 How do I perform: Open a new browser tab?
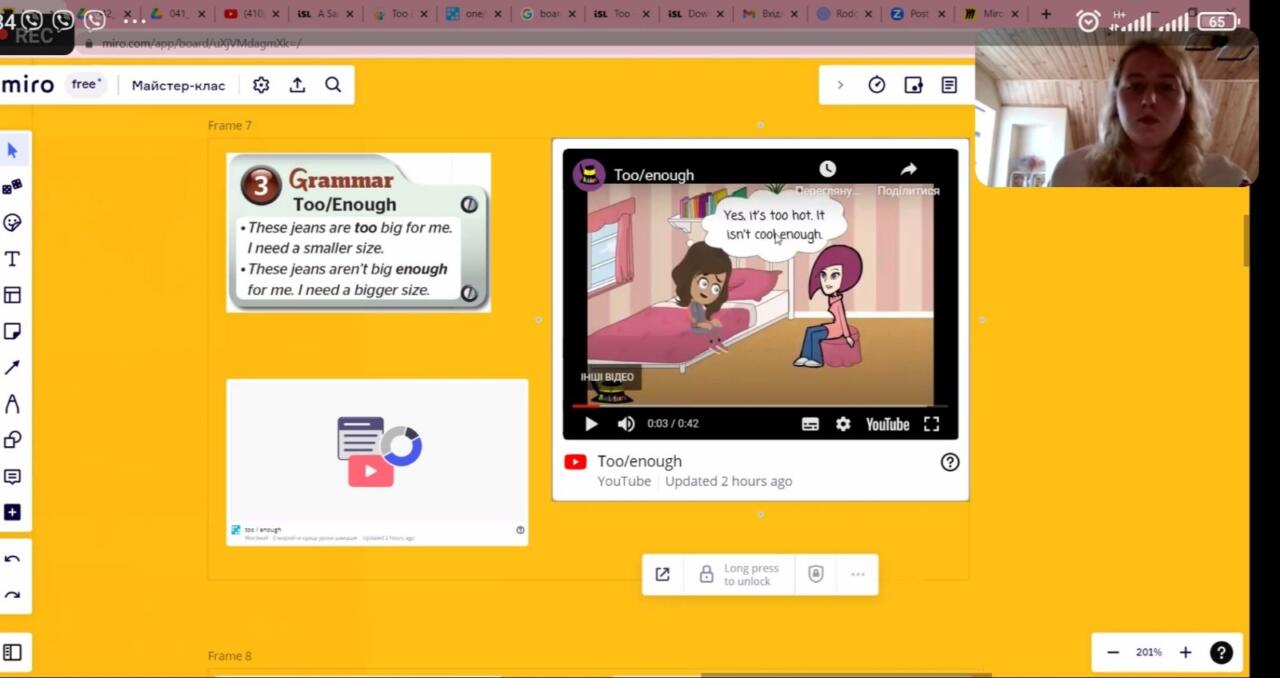click(1046, 14)
